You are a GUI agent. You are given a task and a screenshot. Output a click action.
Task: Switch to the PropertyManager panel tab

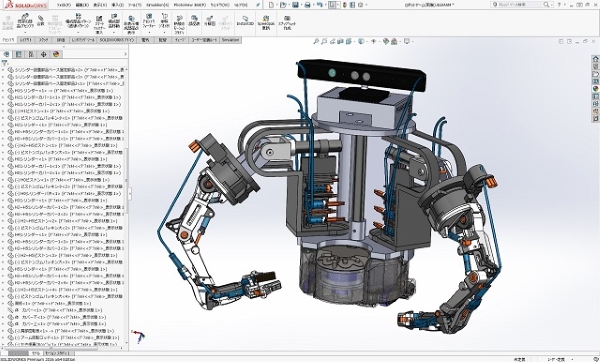pyautogui.click(x=18, y=54)
